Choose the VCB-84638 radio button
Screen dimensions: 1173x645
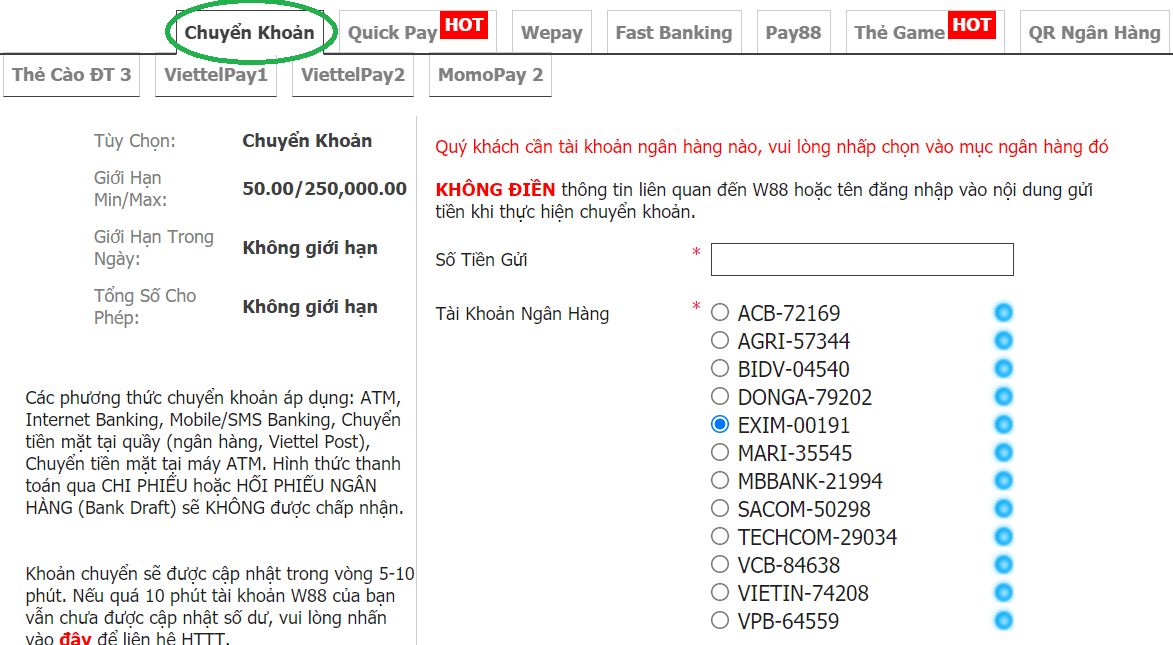(x=720, y=564)
